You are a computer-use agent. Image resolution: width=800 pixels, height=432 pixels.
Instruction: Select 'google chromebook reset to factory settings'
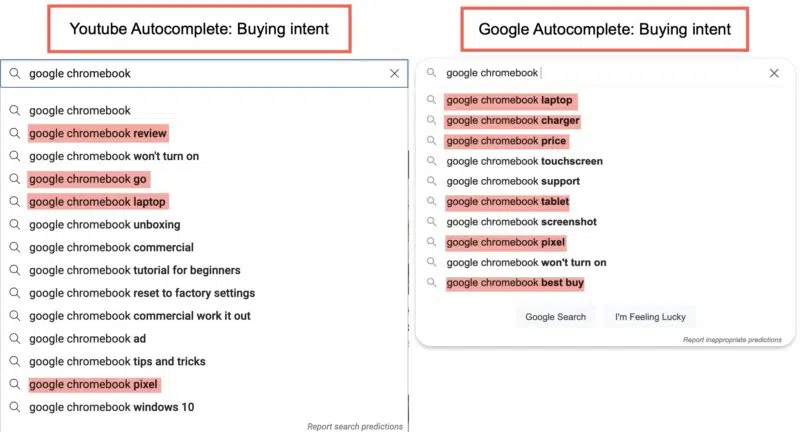click(x=141, y=293)
